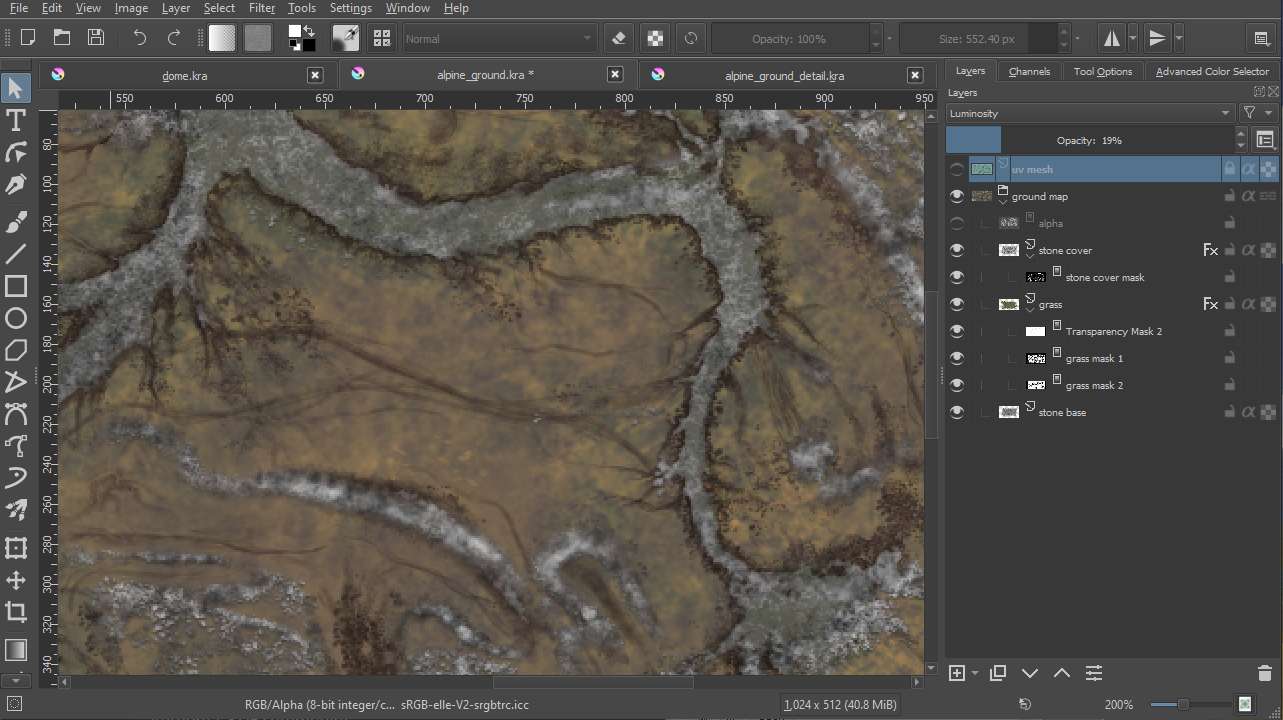Undo the last action
The height and width of the screenshot is (720, 1283).
point(140,38)
